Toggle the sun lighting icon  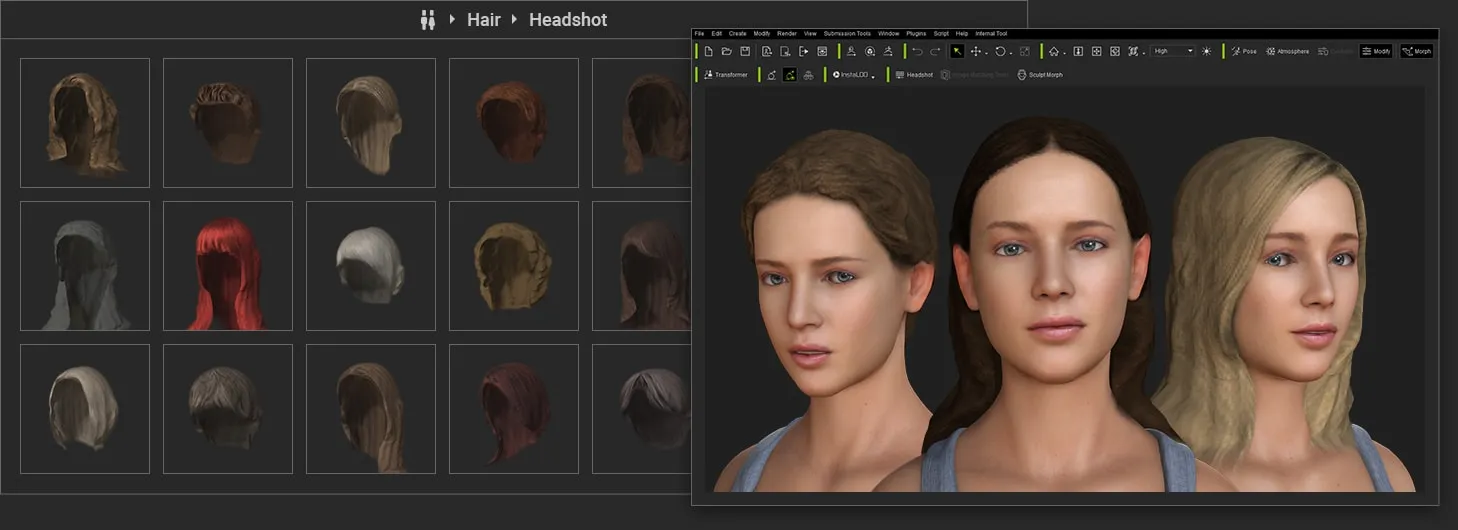pos(1206,51)
